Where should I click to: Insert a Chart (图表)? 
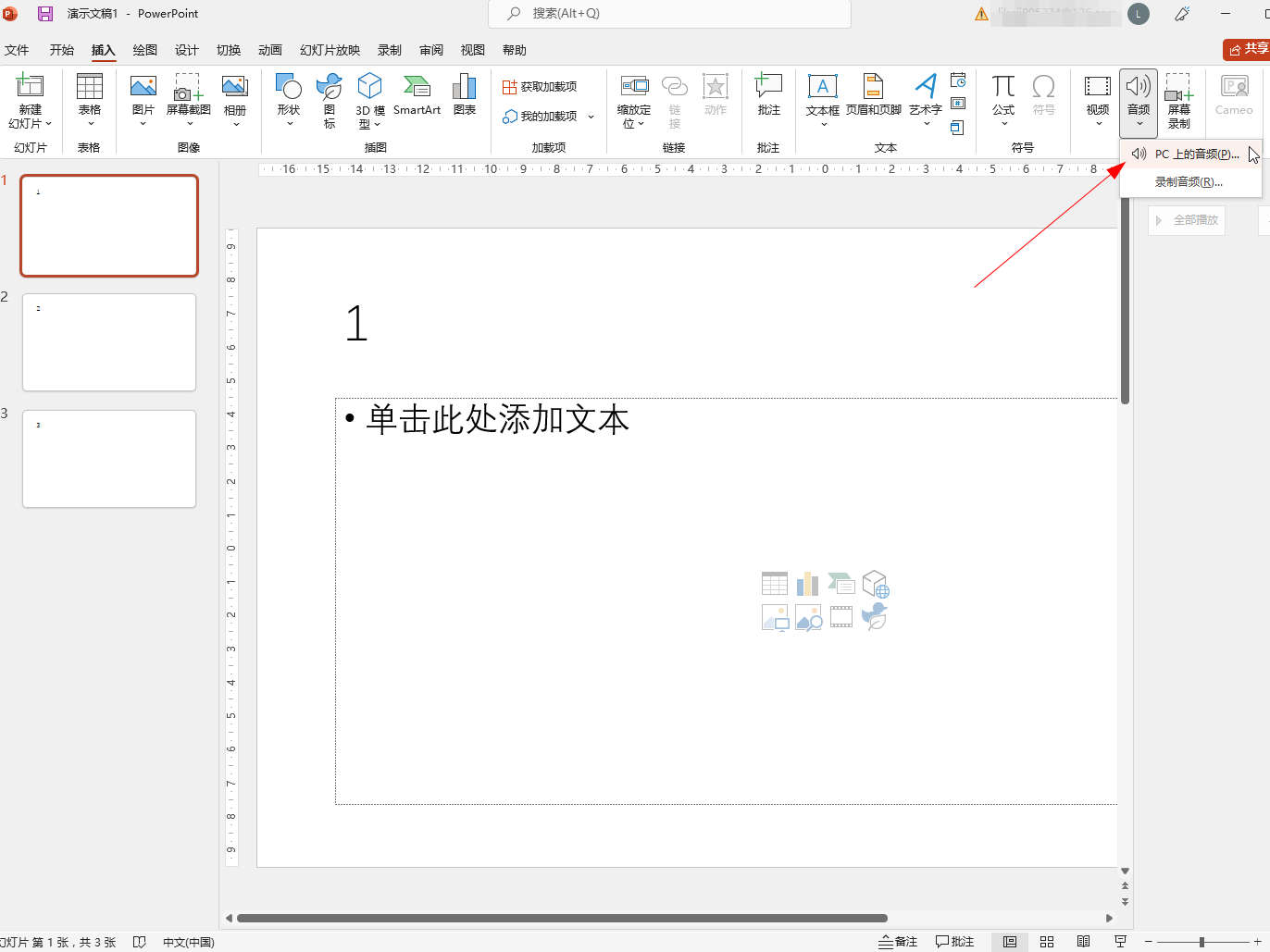pyautogui.click(x=464, y=95)
